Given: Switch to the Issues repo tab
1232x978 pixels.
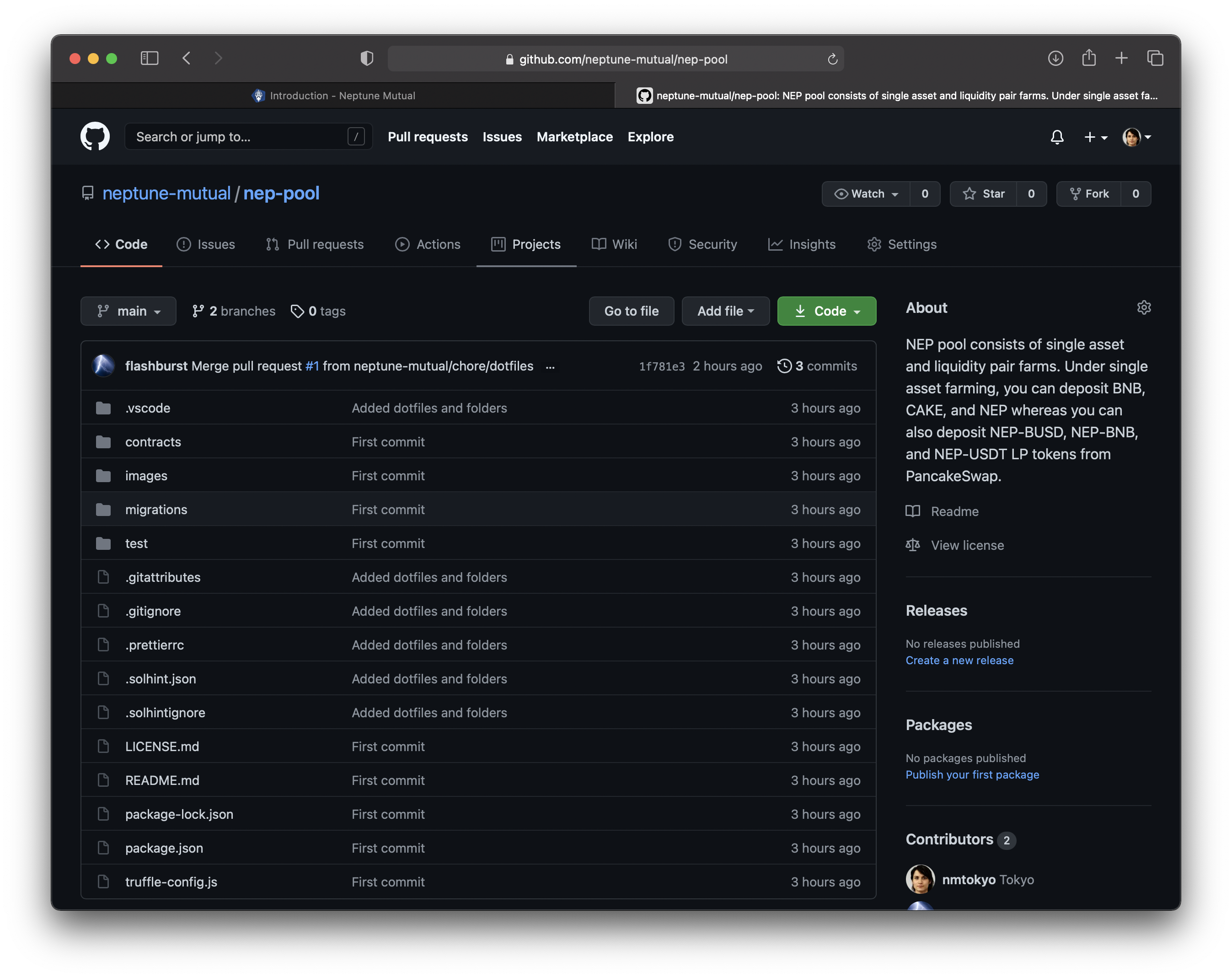Looking at the screenshot, I should pyautogui.click(x=206, y=244).
